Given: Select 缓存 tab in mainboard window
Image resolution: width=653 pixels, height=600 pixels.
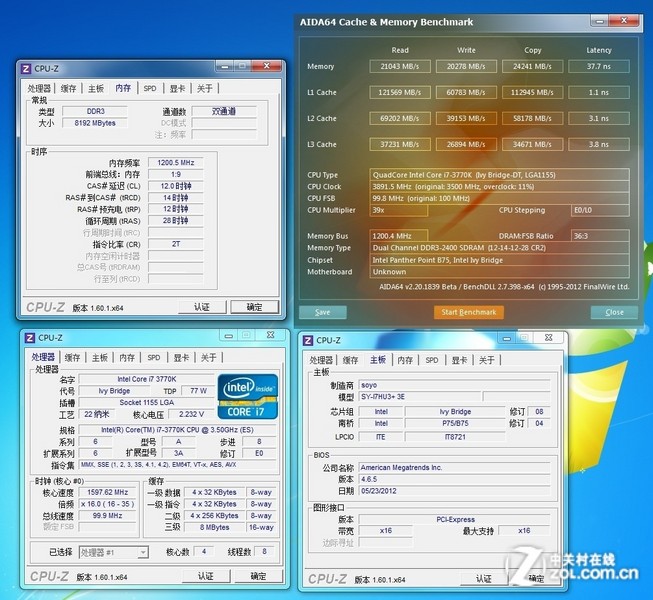Looking at the screenshot, I should point(350,360).
